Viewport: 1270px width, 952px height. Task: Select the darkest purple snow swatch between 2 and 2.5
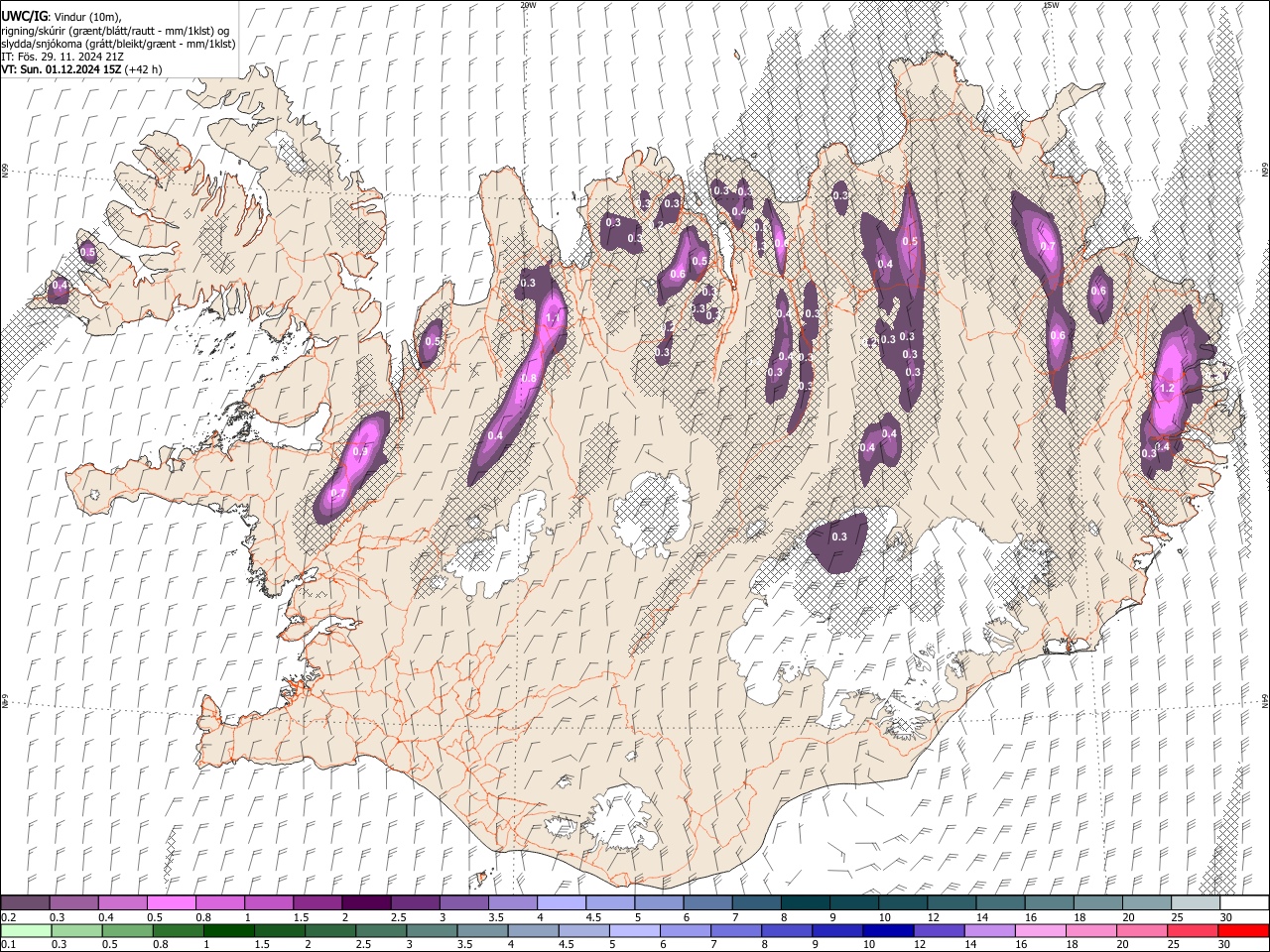pyautogui.click(x=366, y=903)
